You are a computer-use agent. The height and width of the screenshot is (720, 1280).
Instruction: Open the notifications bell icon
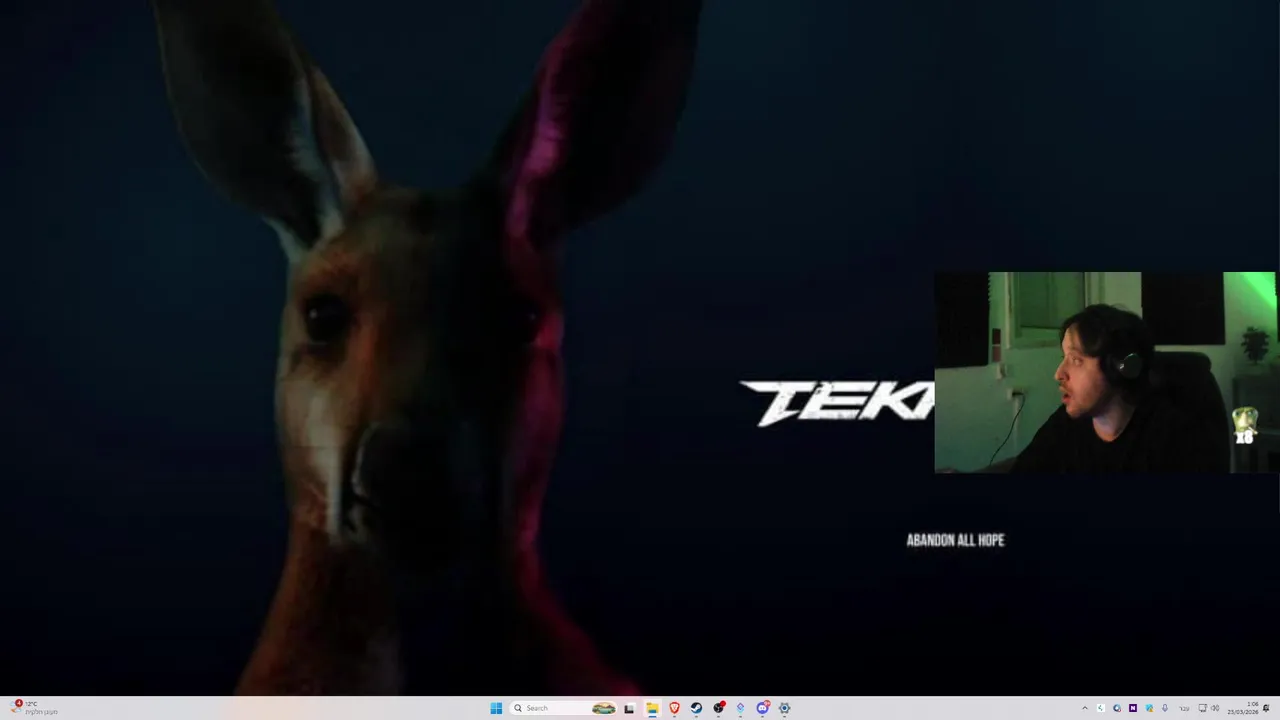tap(1266, 708)
